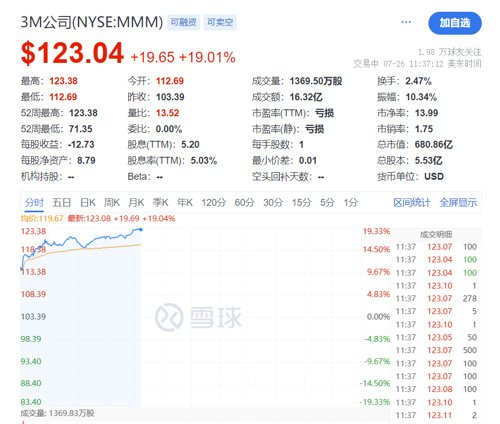The image size is (500, 424).
Task: Click the 换手 value 2.47%
Action: coord(418,81)
